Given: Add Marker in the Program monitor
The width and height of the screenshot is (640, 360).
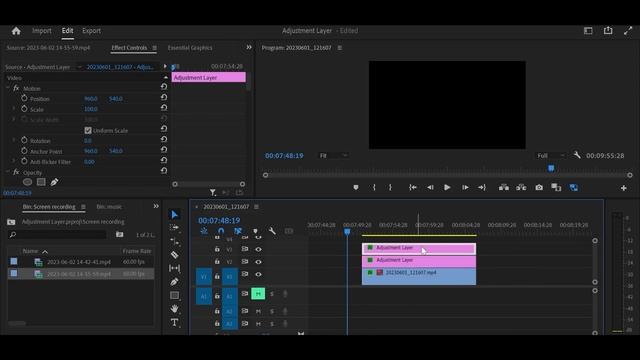Looking at the screenshot, I should tap(356, 187).
